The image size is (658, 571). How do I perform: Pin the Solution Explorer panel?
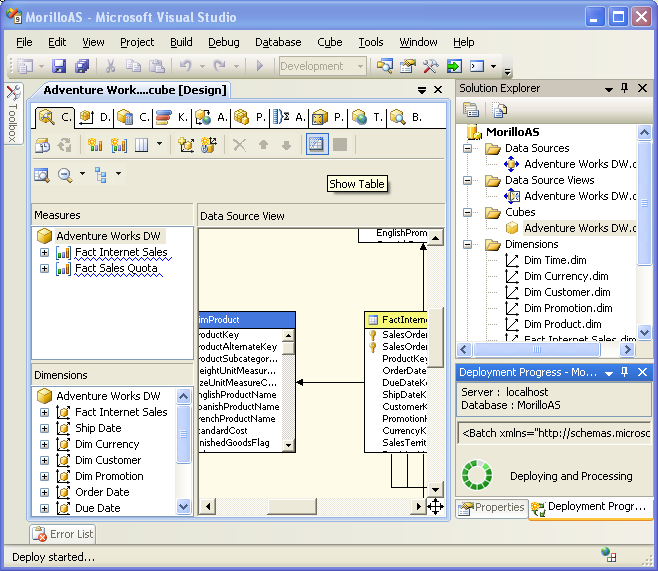pos(624,89)
